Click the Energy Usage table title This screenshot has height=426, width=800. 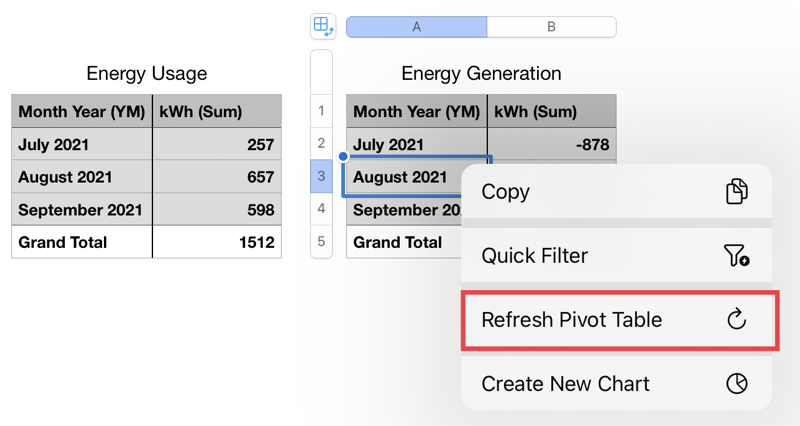coord(147,73)
